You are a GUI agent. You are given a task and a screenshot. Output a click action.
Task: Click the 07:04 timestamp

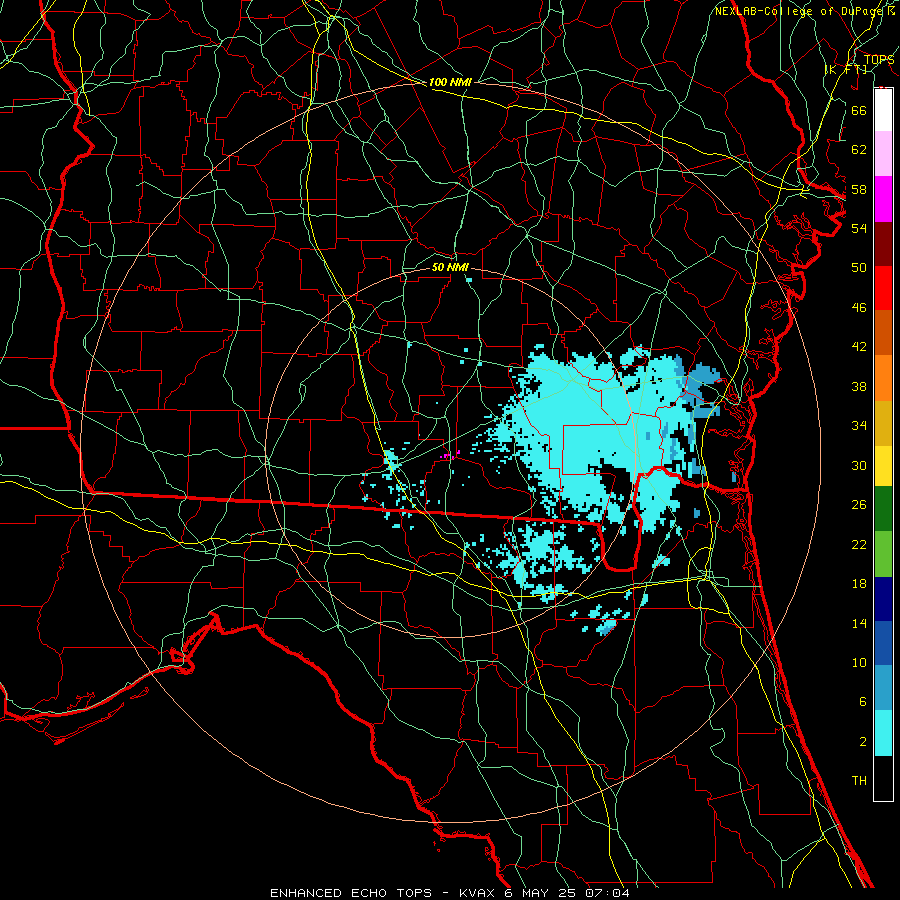tap(607, 893)
